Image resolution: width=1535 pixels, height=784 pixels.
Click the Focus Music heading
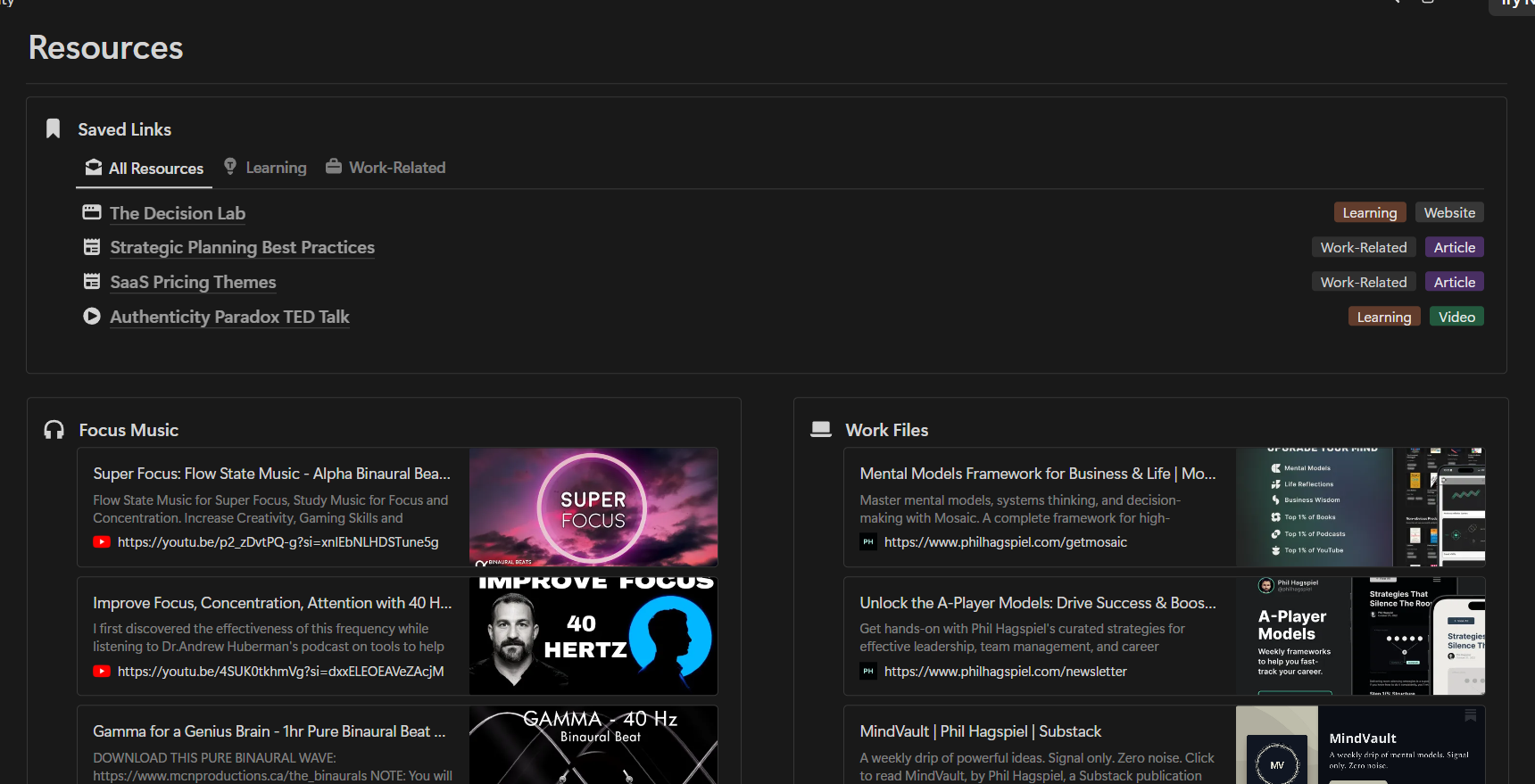pyautogui.click(x=129, y=430)
